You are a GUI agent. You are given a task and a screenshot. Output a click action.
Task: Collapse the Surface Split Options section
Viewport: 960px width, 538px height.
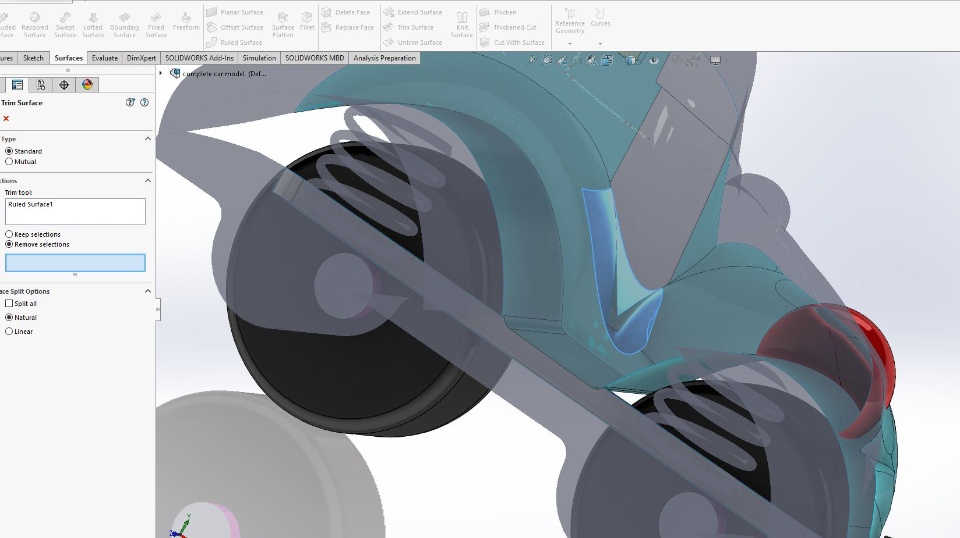click(x=148, y=291)
